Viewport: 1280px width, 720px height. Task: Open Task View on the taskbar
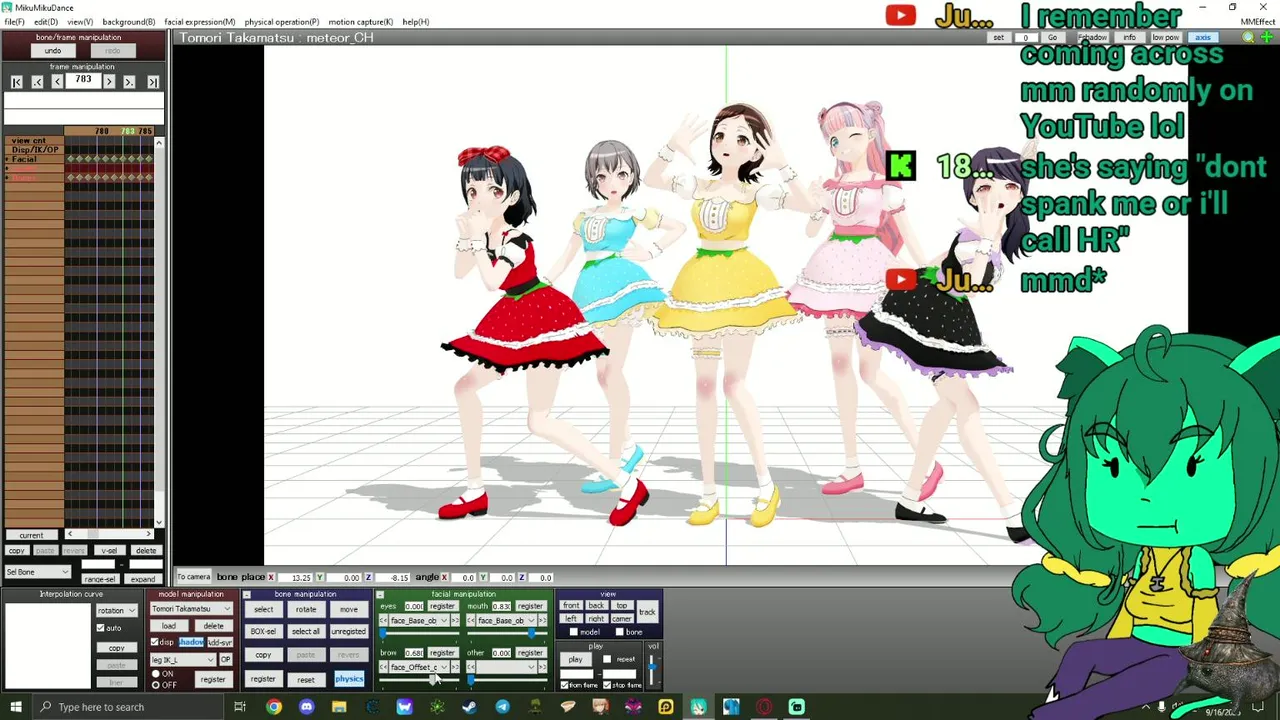click(240, 707)
